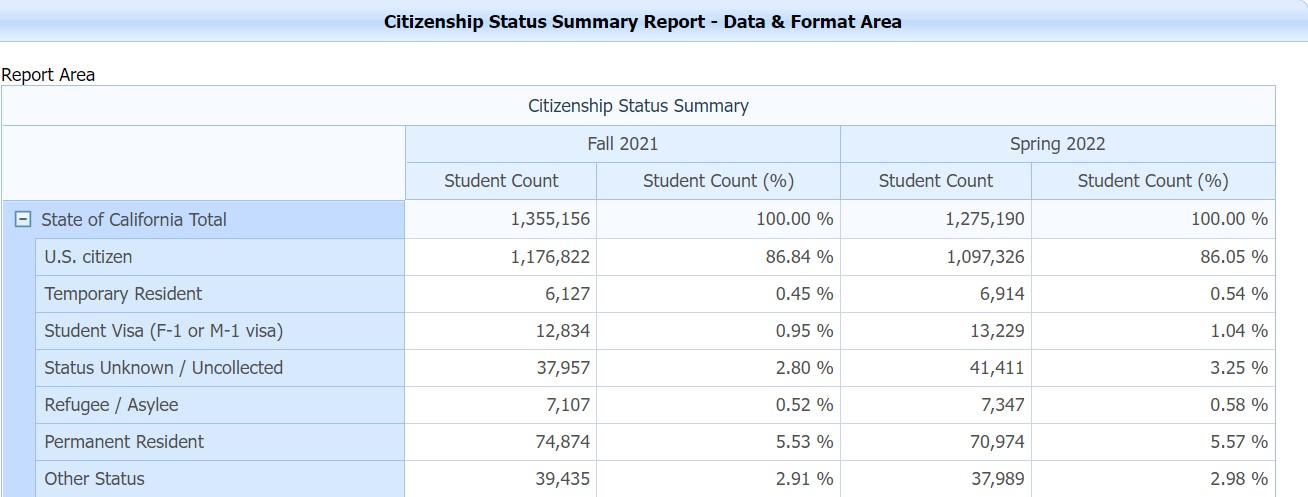Click the cell showing 70,974

click(936, 442)
